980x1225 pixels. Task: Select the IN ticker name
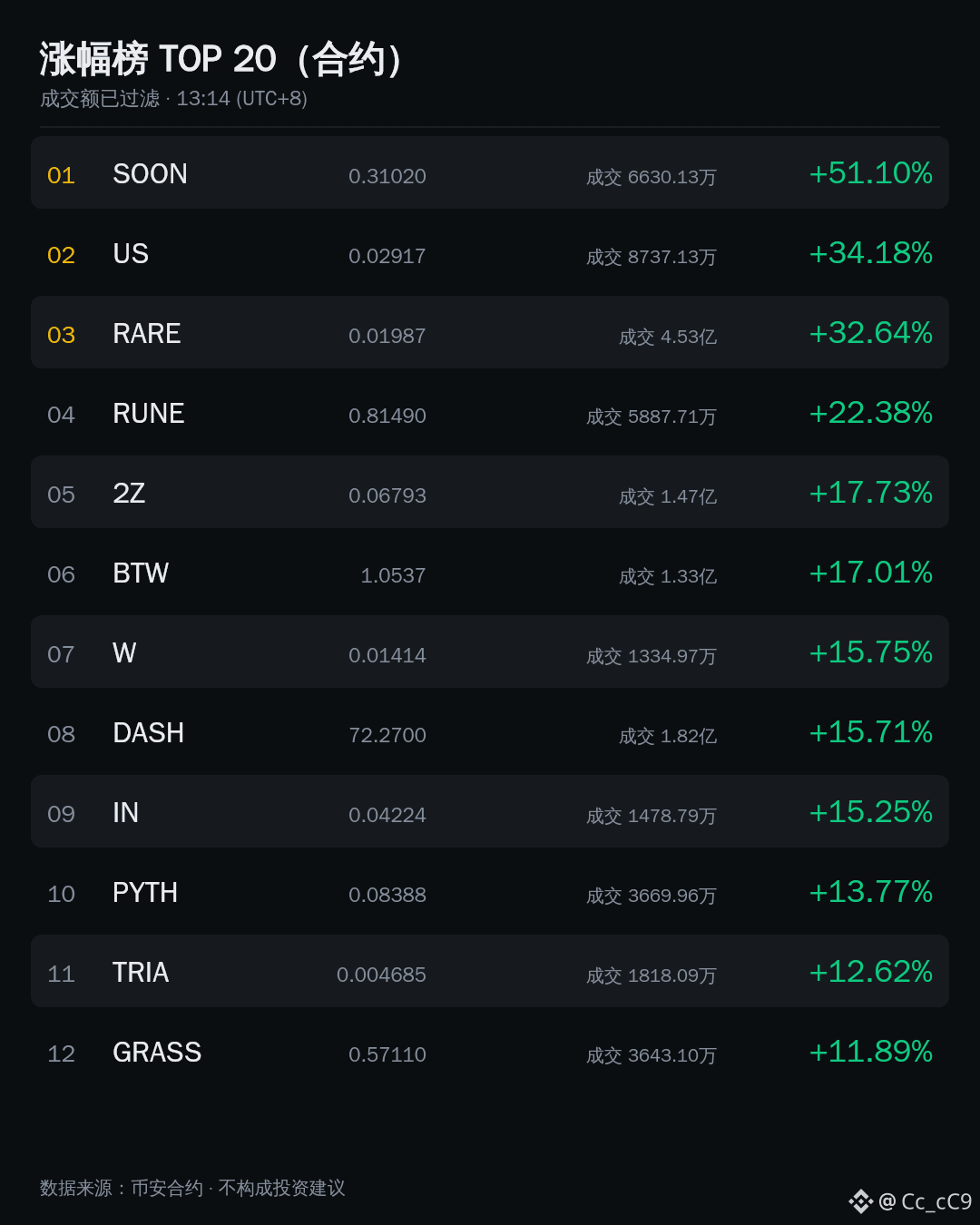pyautogui.click(x=125, y=813)
